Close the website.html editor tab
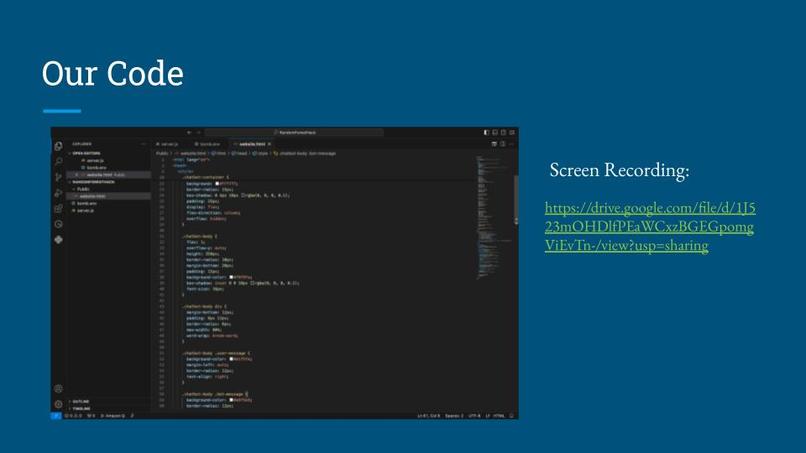 [x=269, y=144]
